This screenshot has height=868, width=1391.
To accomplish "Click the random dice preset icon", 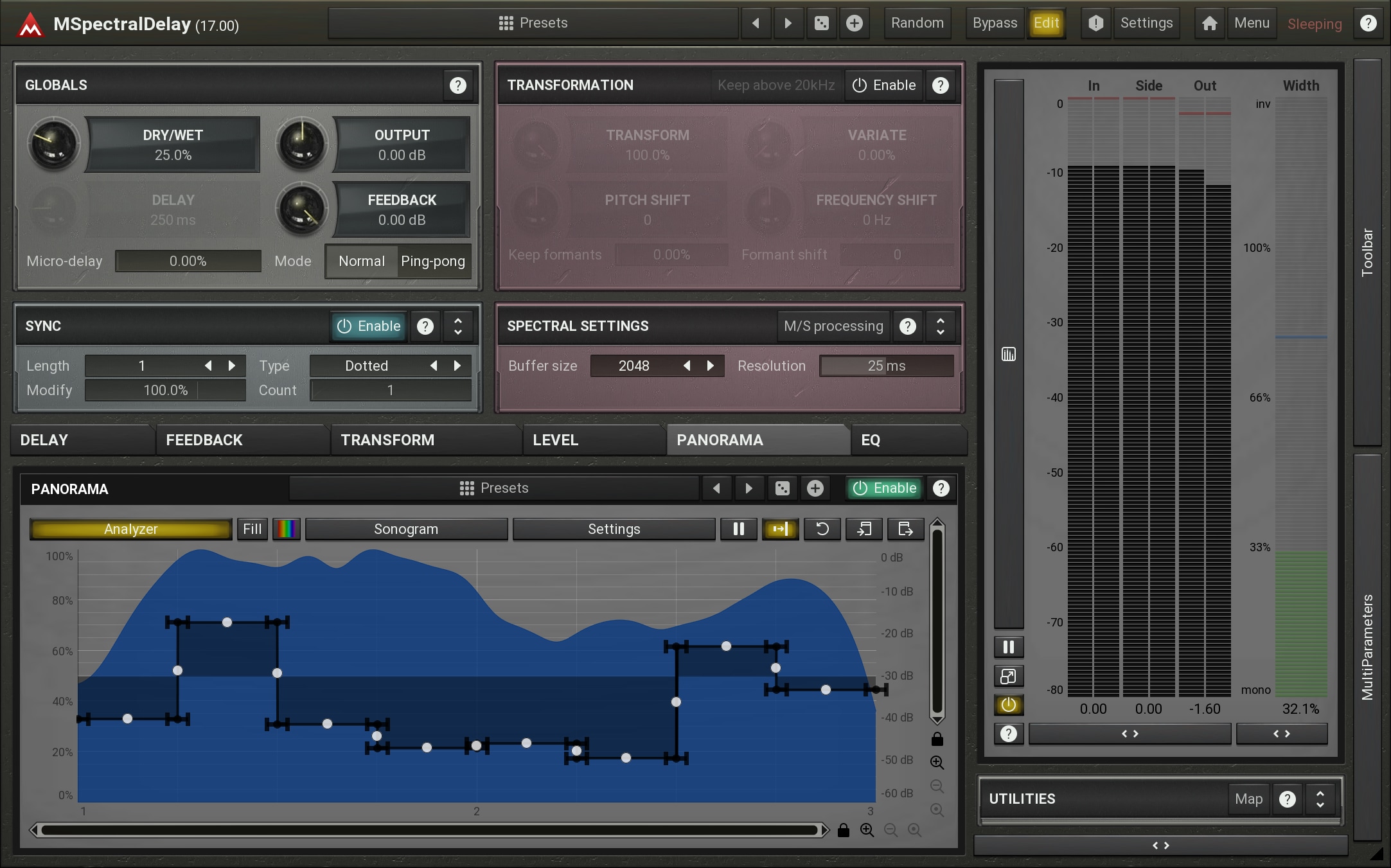I will (821, 24).
